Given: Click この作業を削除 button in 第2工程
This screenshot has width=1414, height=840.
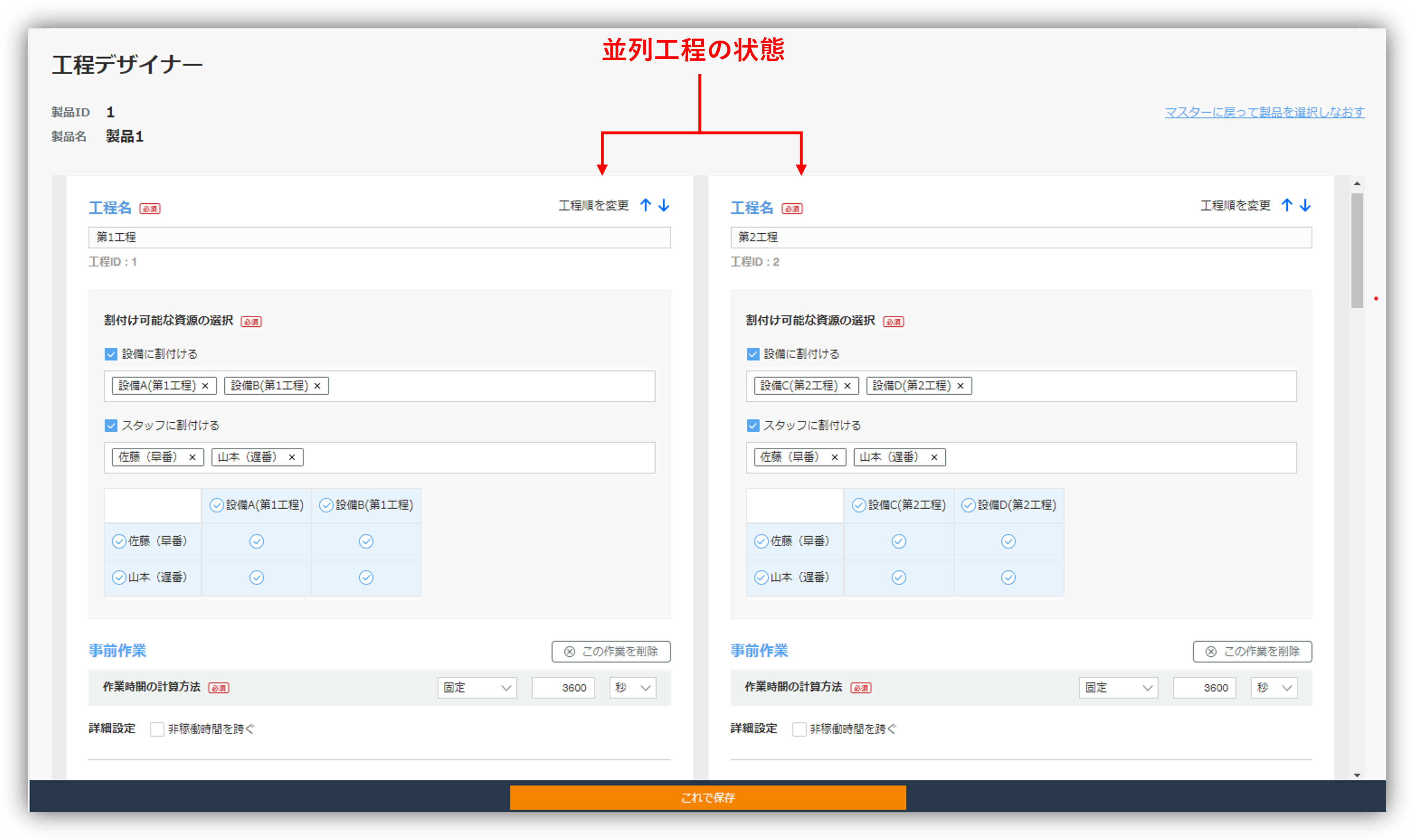Looking at the screenshot, I should point(1252,651).
